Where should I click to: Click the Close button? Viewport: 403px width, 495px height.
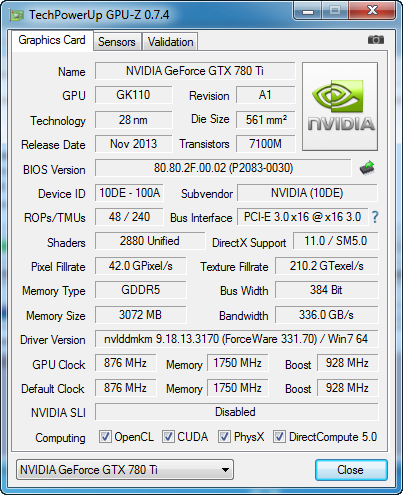click(351, 470)
